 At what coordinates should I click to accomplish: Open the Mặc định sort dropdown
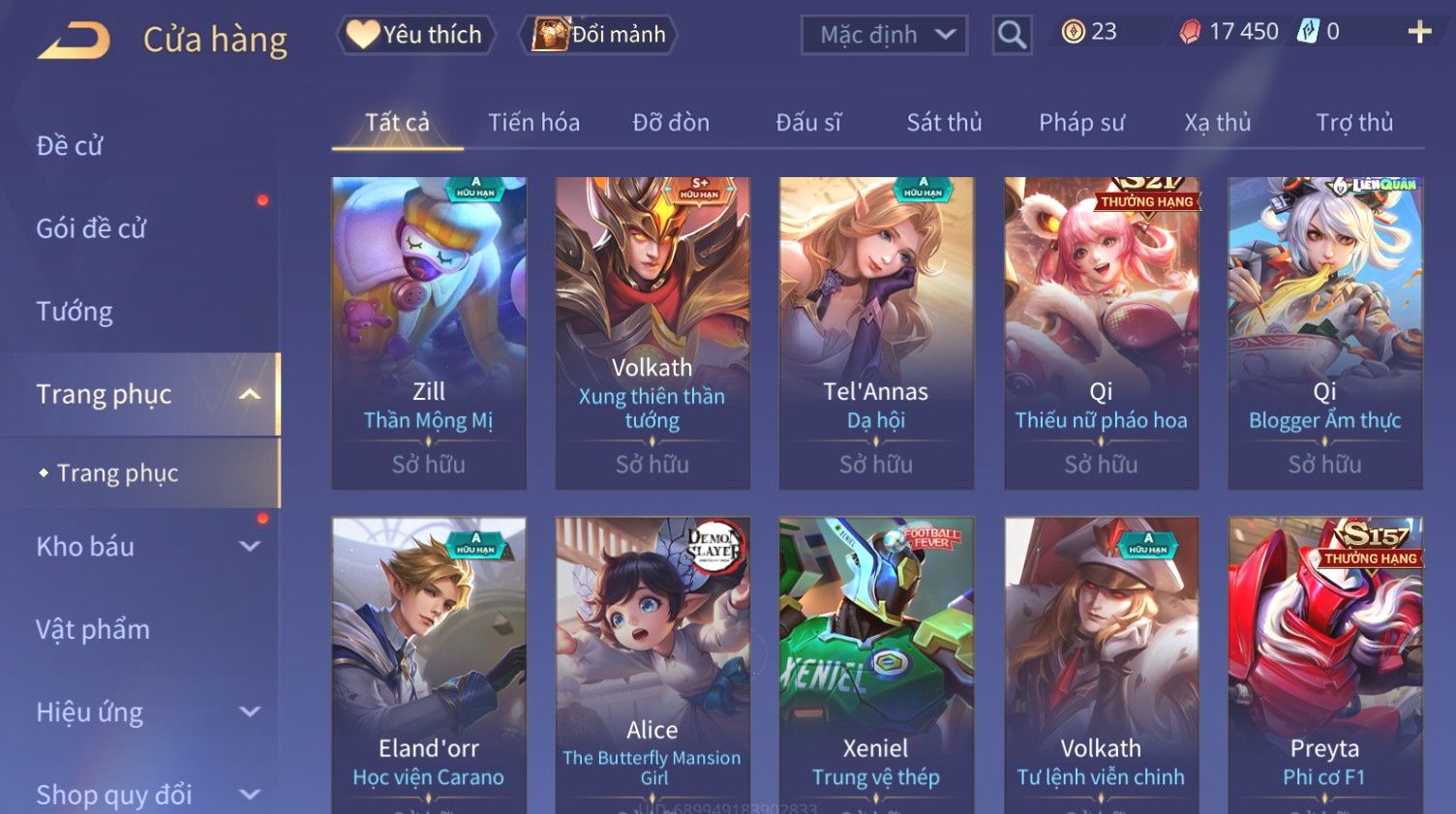[x=885, y=35]
